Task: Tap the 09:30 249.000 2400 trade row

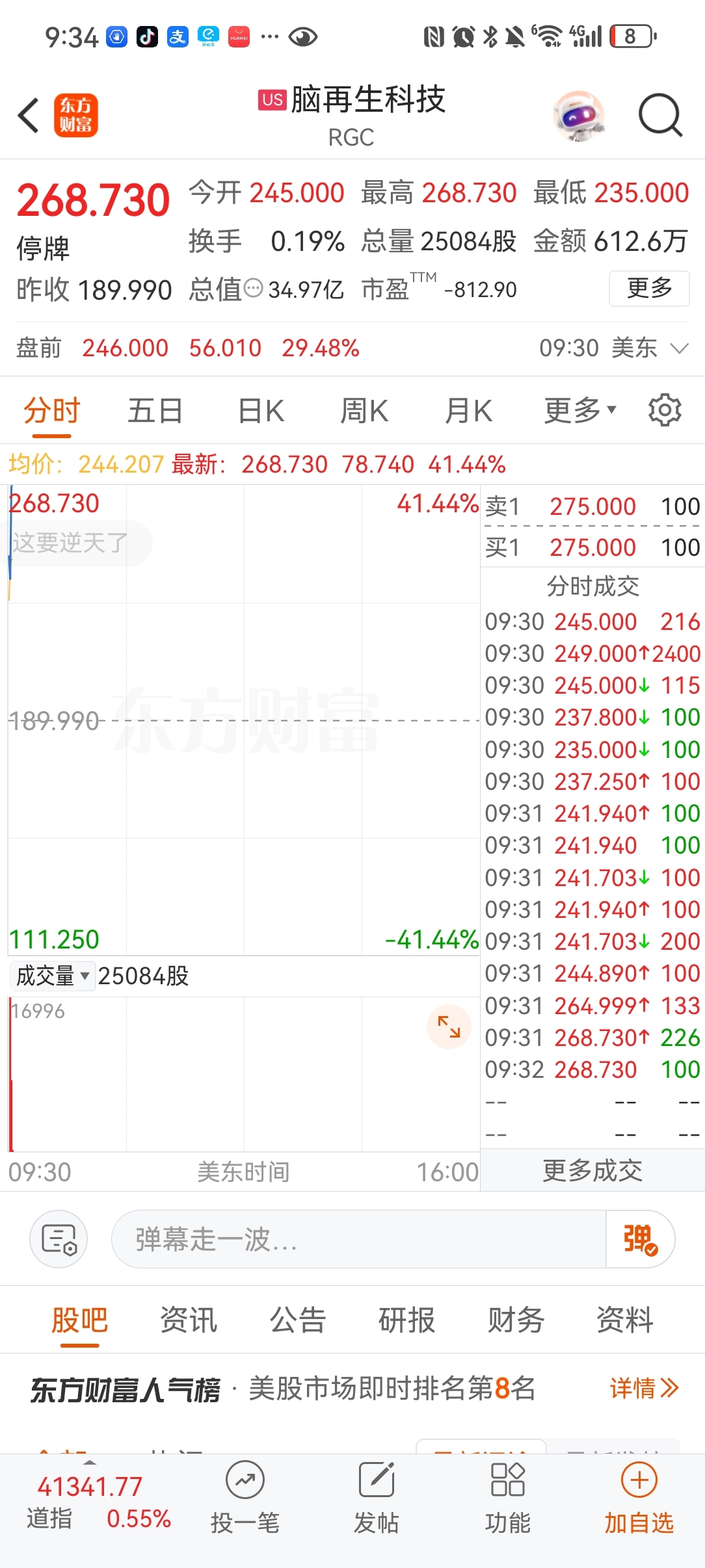Action: coord(592,653)
